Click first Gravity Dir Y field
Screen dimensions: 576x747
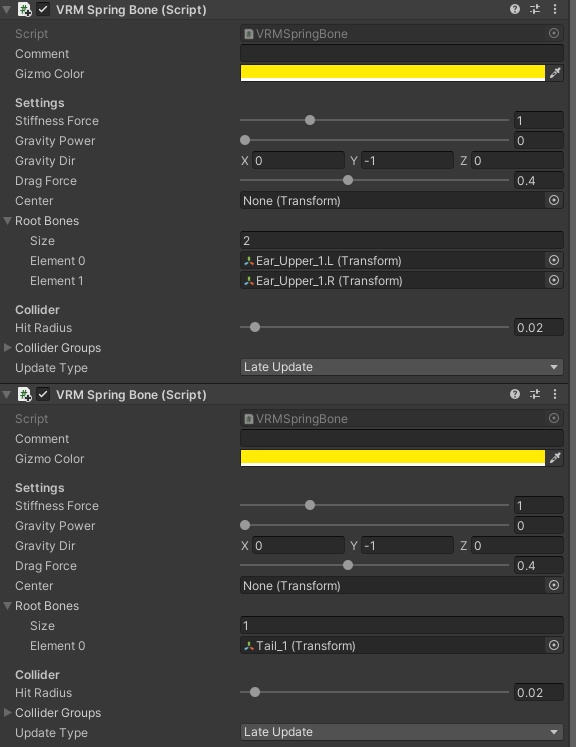click(x=407, y=160)
